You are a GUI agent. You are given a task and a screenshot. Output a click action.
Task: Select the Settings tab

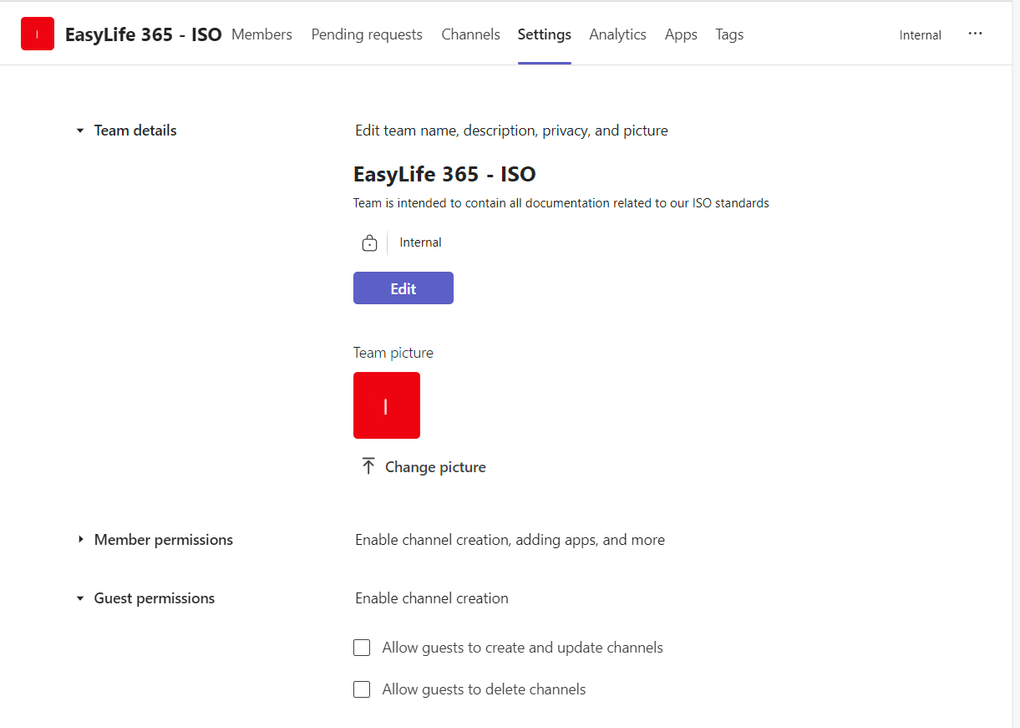[544, 34]
